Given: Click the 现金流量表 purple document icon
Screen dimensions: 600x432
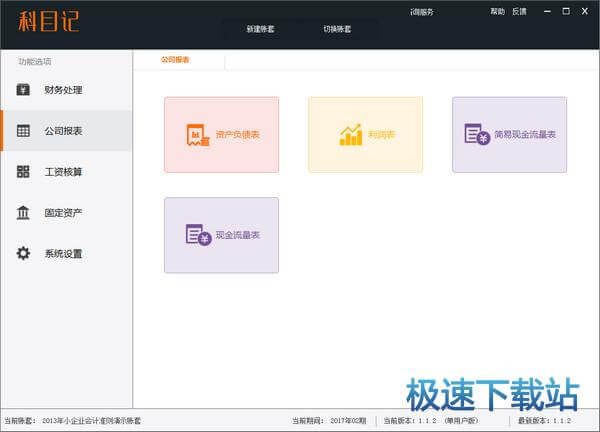Looking at the screenshot, I should pyautogui.click(x=198, y=235).
